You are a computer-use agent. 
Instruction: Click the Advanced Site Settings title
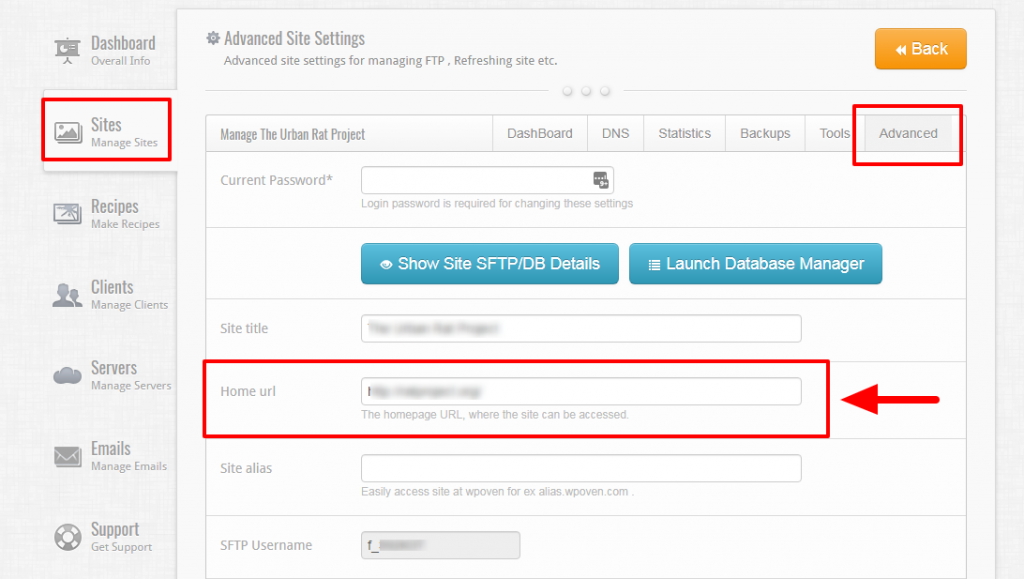pos(295,39)
